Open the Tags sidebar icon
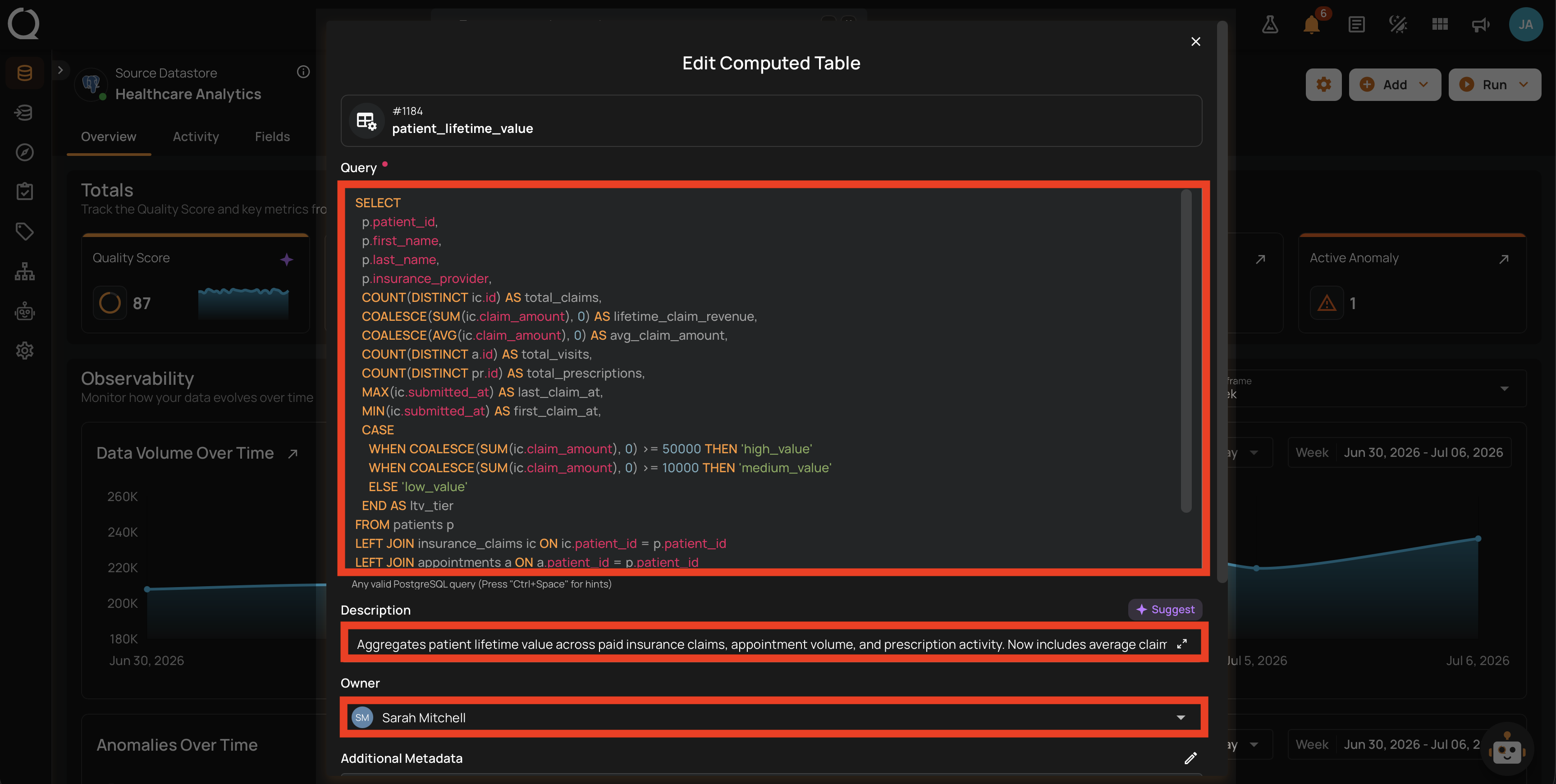 click(24, 231)
